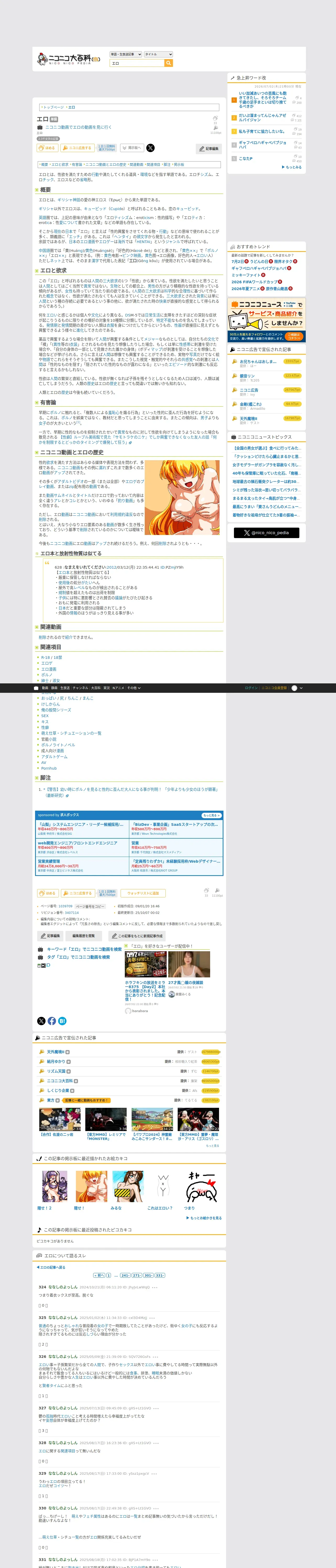Open the タイトル search type dropdown
The width and height of the screenshot is (336, 1568).
159,54
